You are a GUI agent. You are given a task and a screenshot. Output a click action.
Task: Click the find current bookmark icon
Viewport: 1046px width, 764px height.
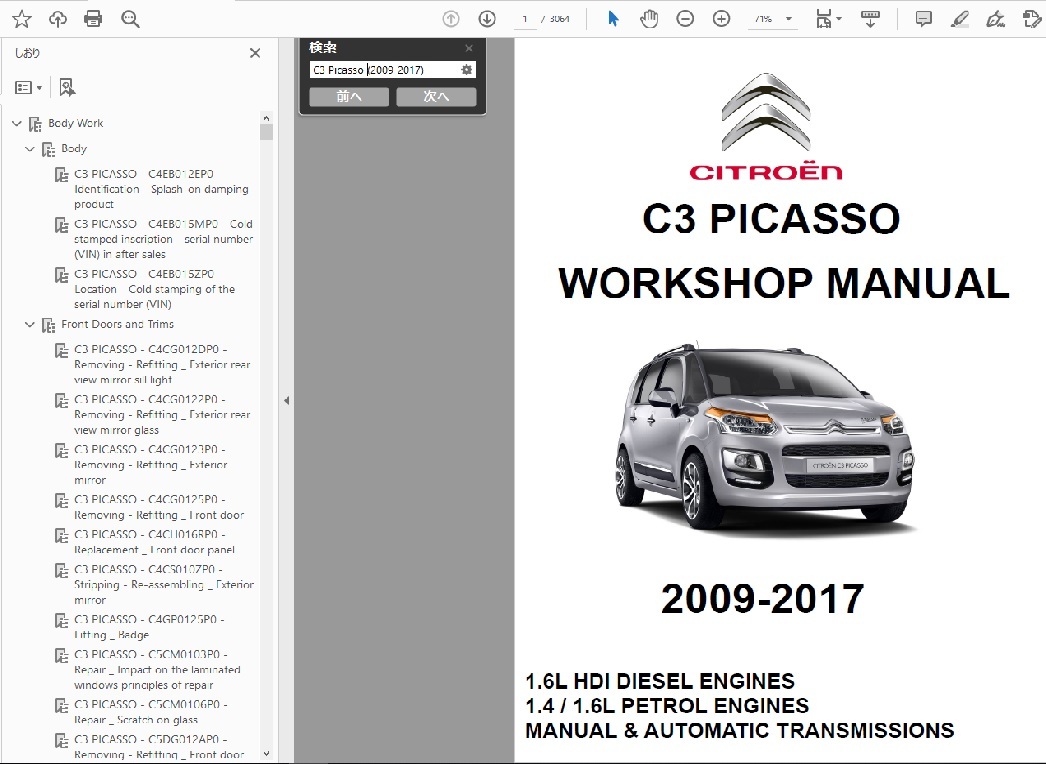click(67, 87)
